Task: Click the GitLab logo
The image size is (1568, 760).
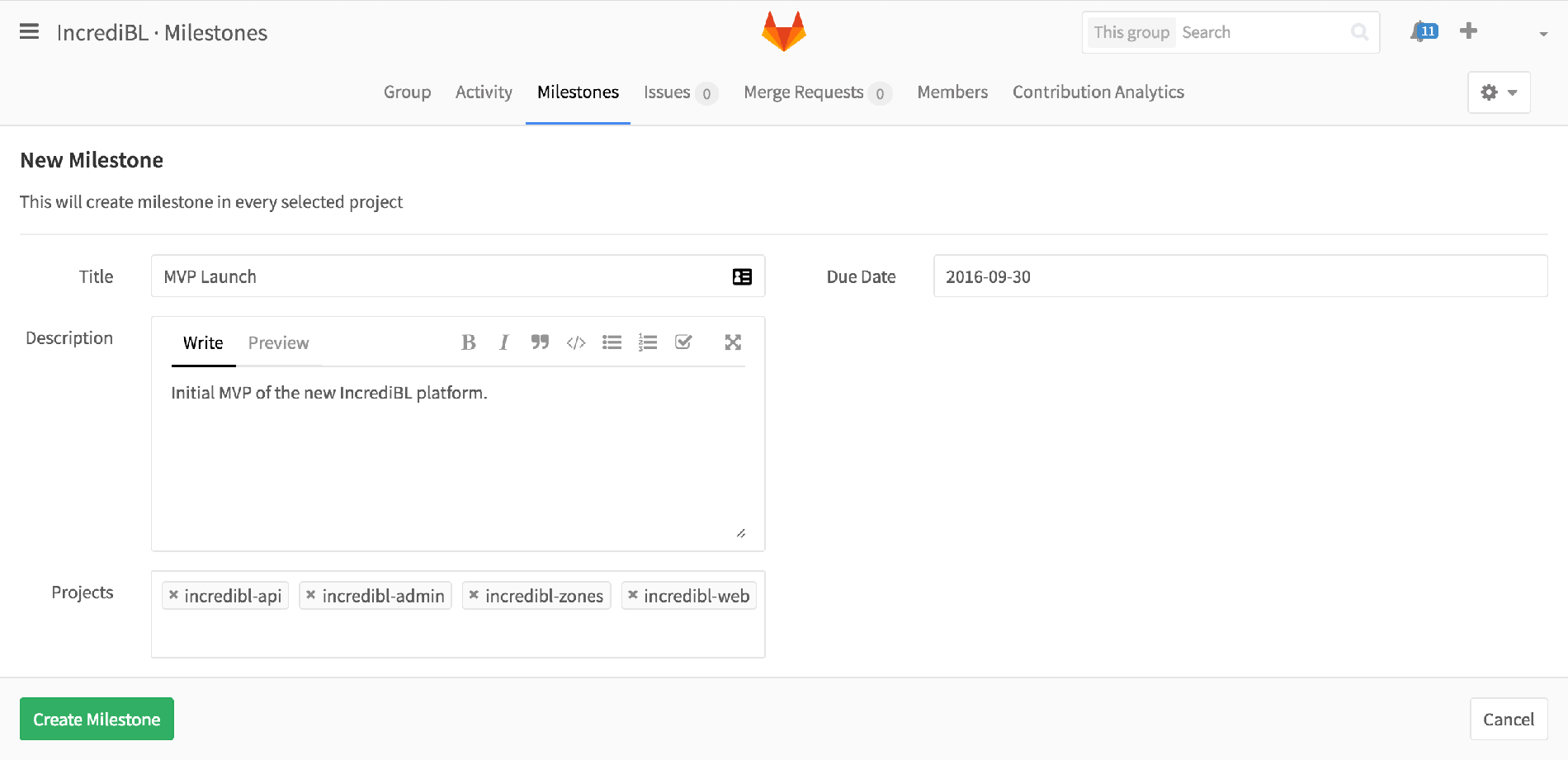Action: tap(783, 30)
